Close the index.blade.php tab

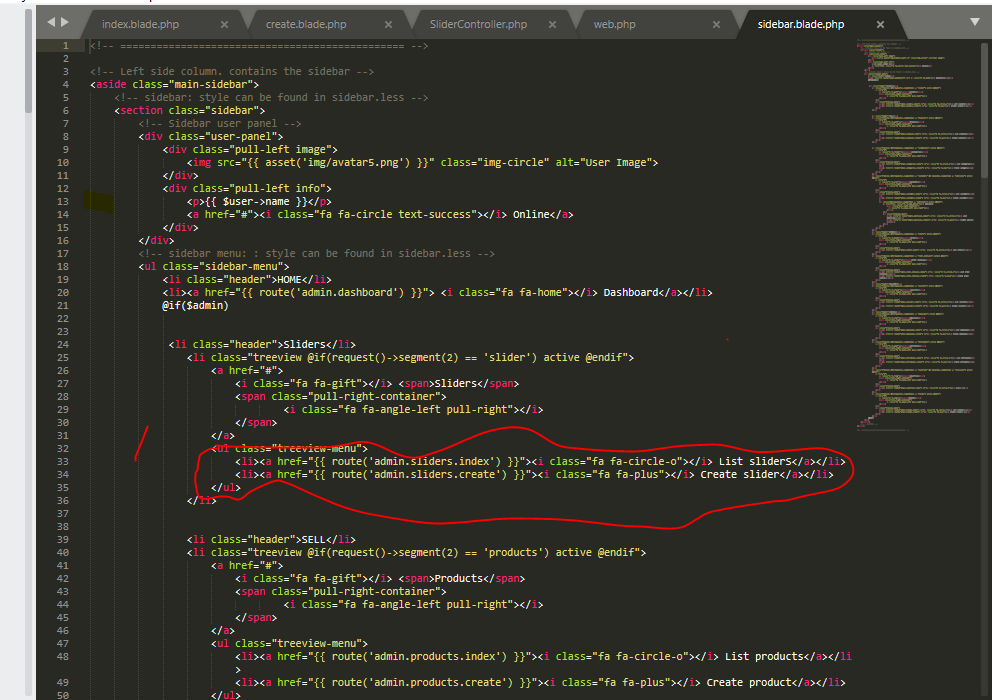224,23
